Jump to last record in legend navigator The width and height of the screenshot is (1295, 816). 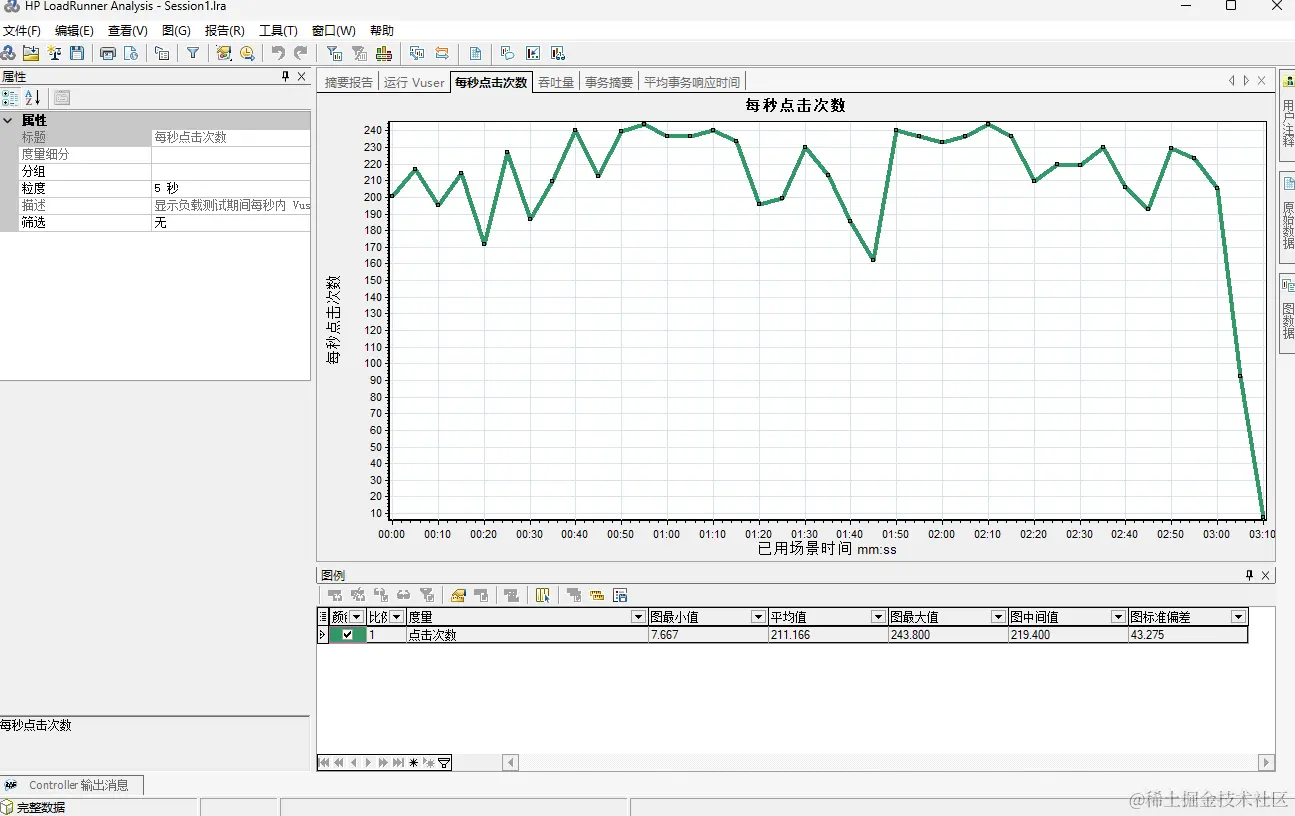coord(398,763)
